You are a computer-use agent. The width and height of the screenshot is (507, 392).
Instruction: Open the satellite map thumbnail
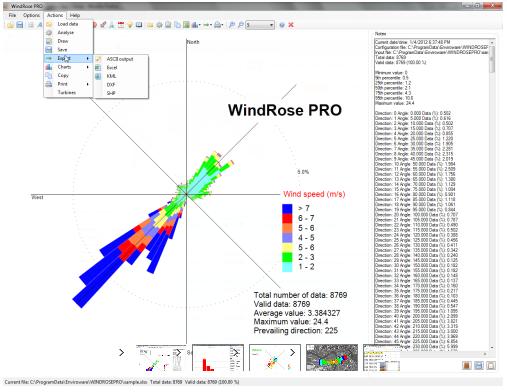pyautogui.click(x=332, y=358)
